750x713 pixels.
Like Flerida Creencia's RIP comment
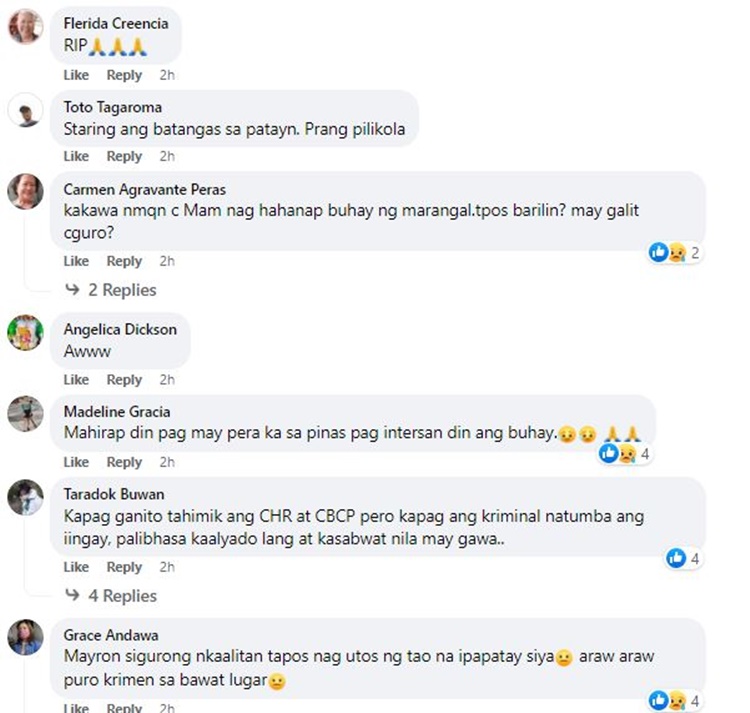click(x=76, y=75)
